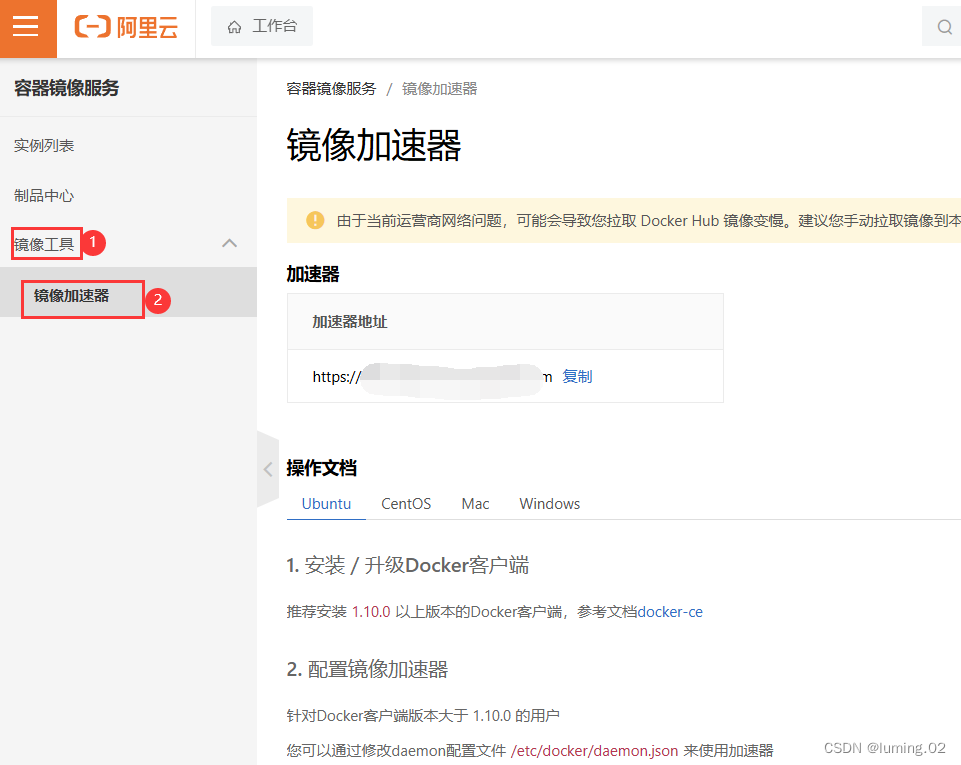
Task: Click the 1.10.0 version text
Action: point(371,612)
